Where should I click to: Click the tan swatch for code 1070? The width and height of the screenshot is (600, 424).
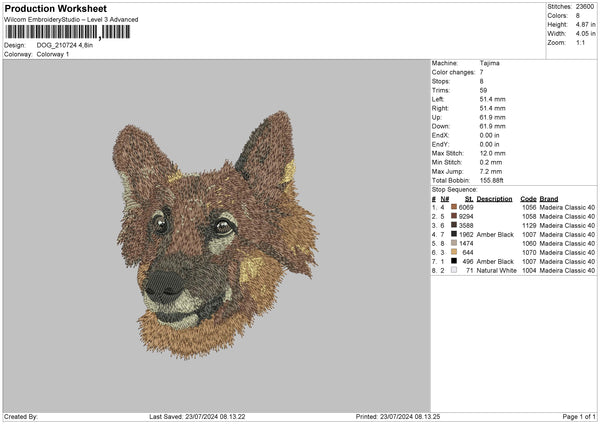click(x=454, y=252)
